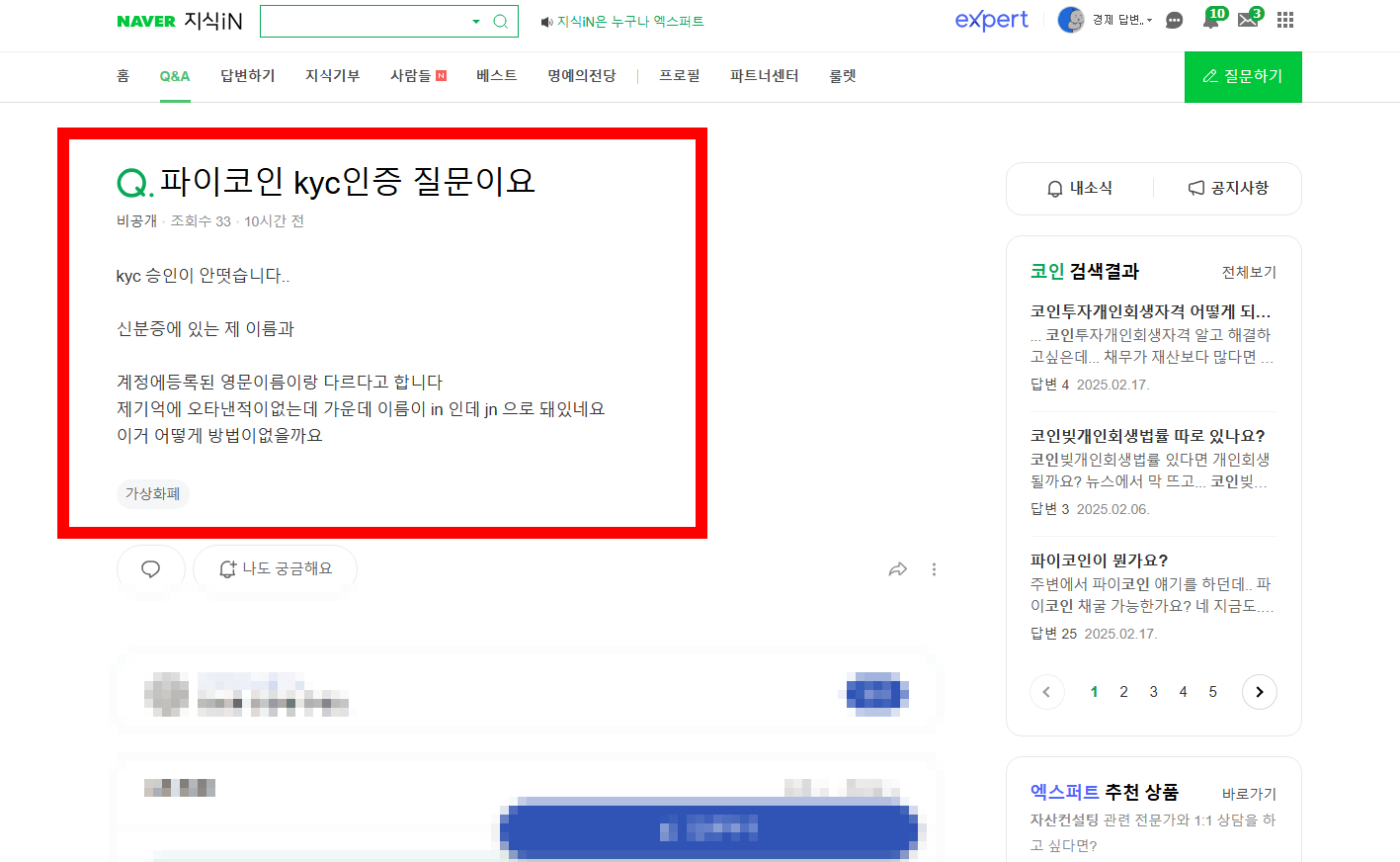Open the 파트너센터 menu item
Viewport: 1400px width, 862px height.
(765, 76)
